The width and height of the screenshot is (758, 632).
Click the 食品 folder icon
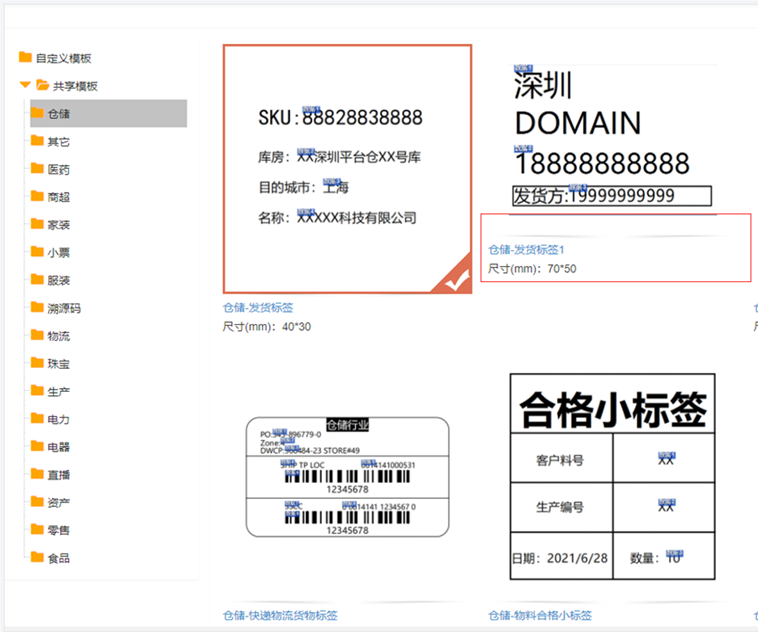[x=37, y=558]
